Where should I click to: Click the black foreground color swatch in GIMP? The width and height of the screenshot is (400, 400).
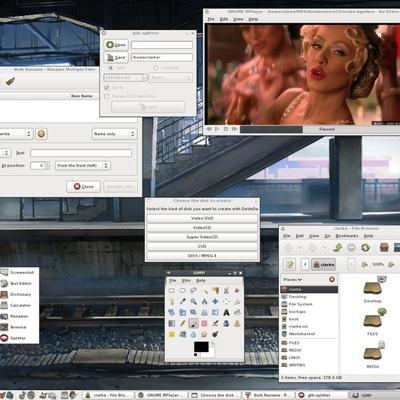pyautogui.click(x=201, y=347)
